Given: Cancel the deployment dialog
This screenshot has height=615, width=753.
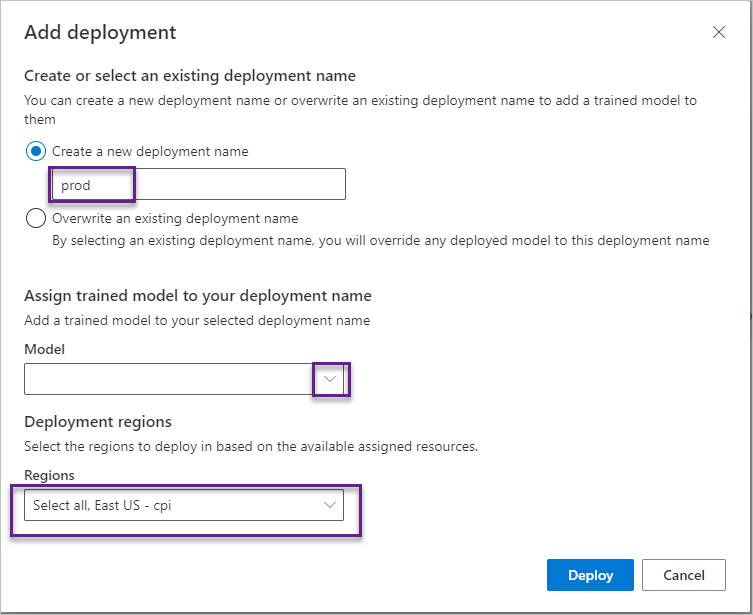Looking at the screenshot, I should [x=683, y=575].
